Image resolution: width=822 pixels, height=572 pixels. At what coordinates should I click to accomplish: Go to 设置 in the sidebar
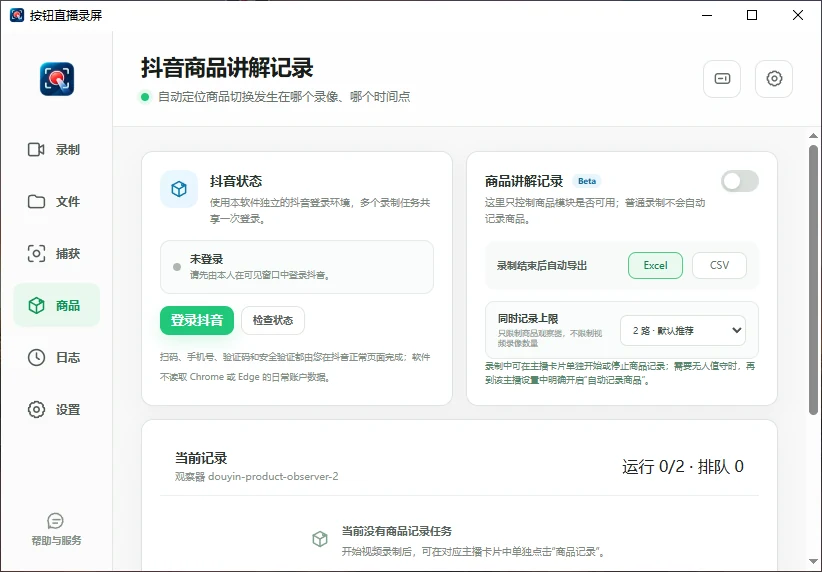(57, 409)
